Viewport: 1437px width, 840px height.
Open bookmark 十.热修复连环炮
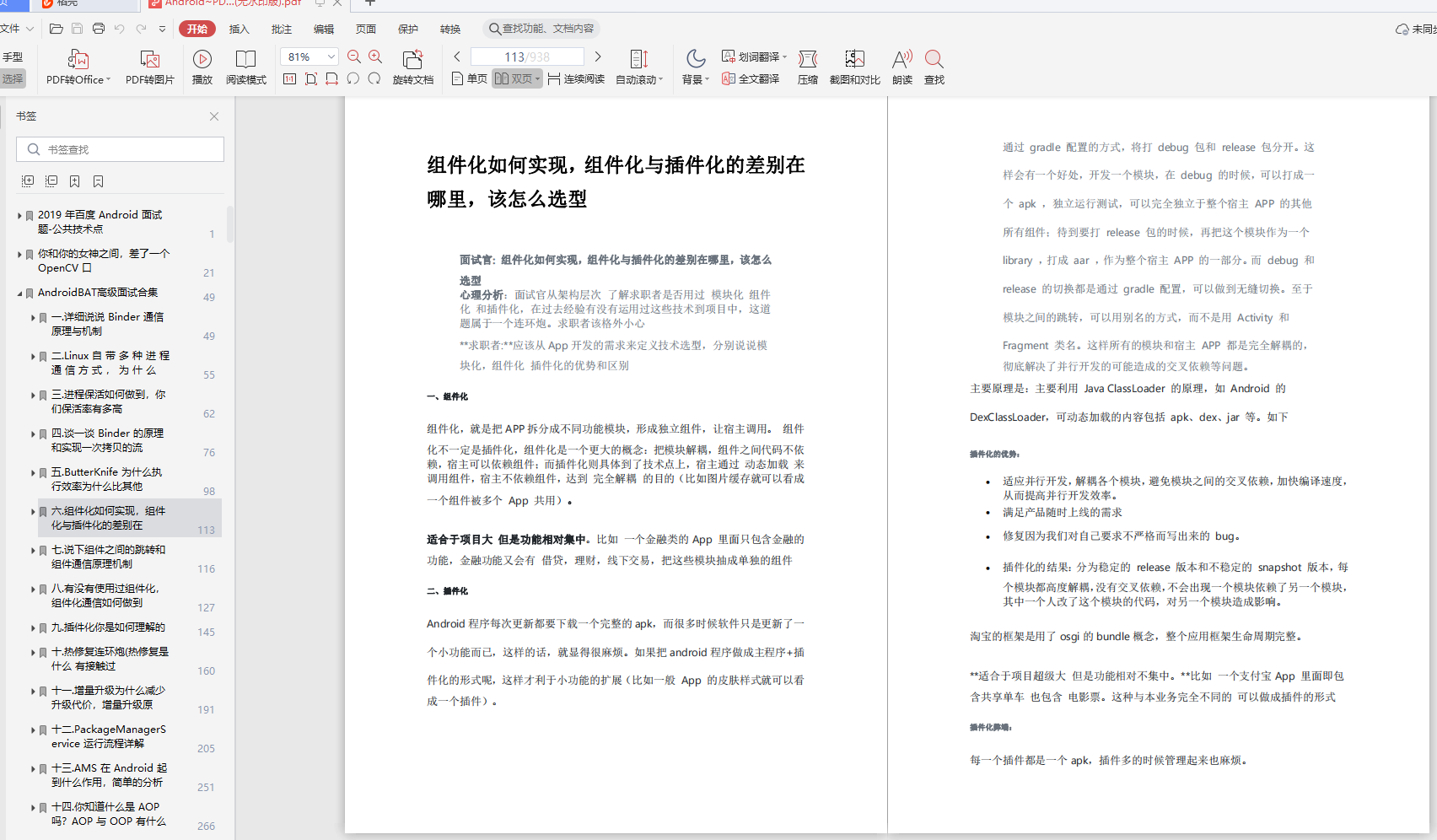pyautogui.click(x=110, y=659)
